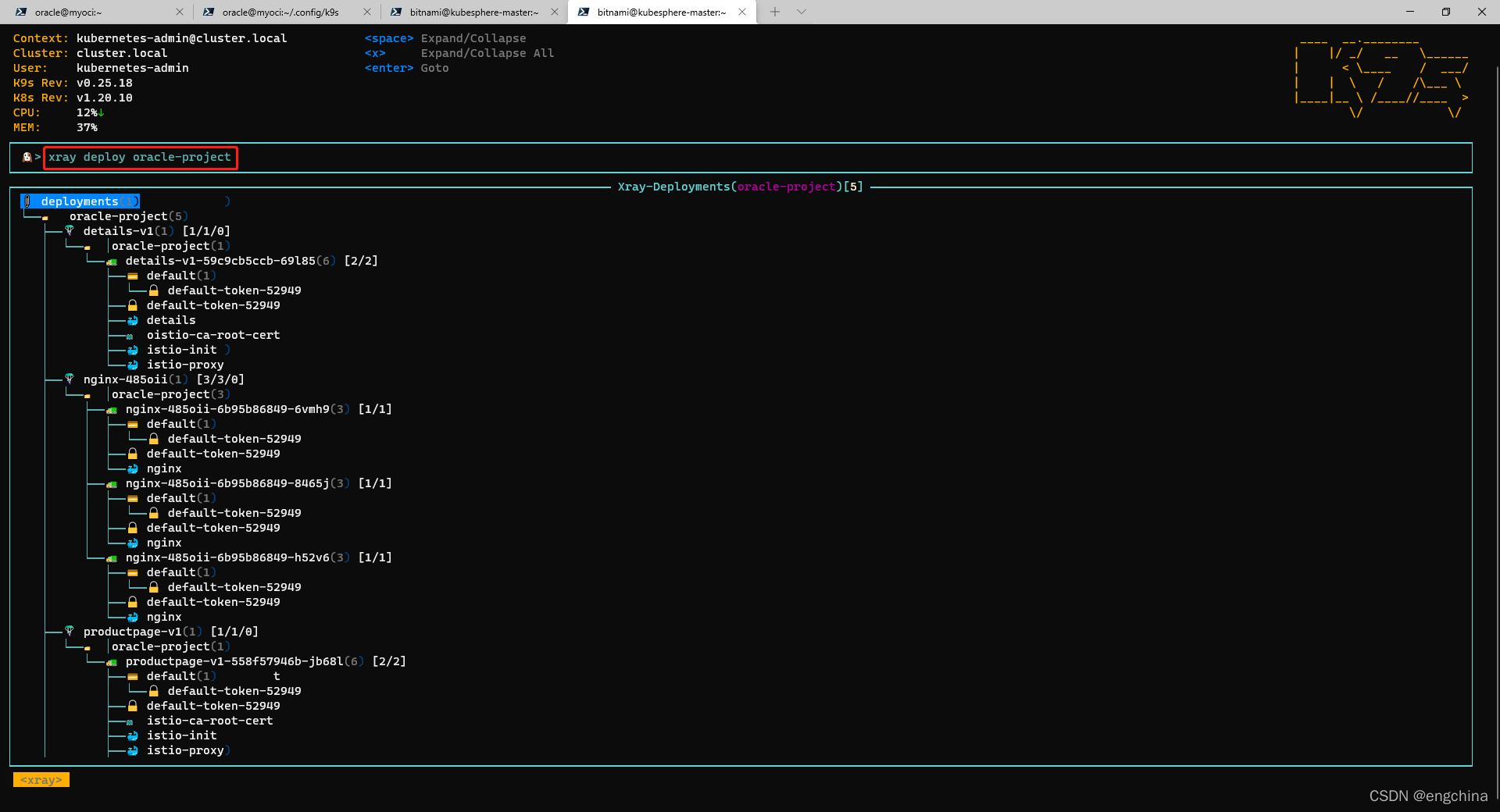Select the details container row
Image resolution: width=1500 pixels, height=812 pixels.
pyautogui.click(x=171, y=320)
